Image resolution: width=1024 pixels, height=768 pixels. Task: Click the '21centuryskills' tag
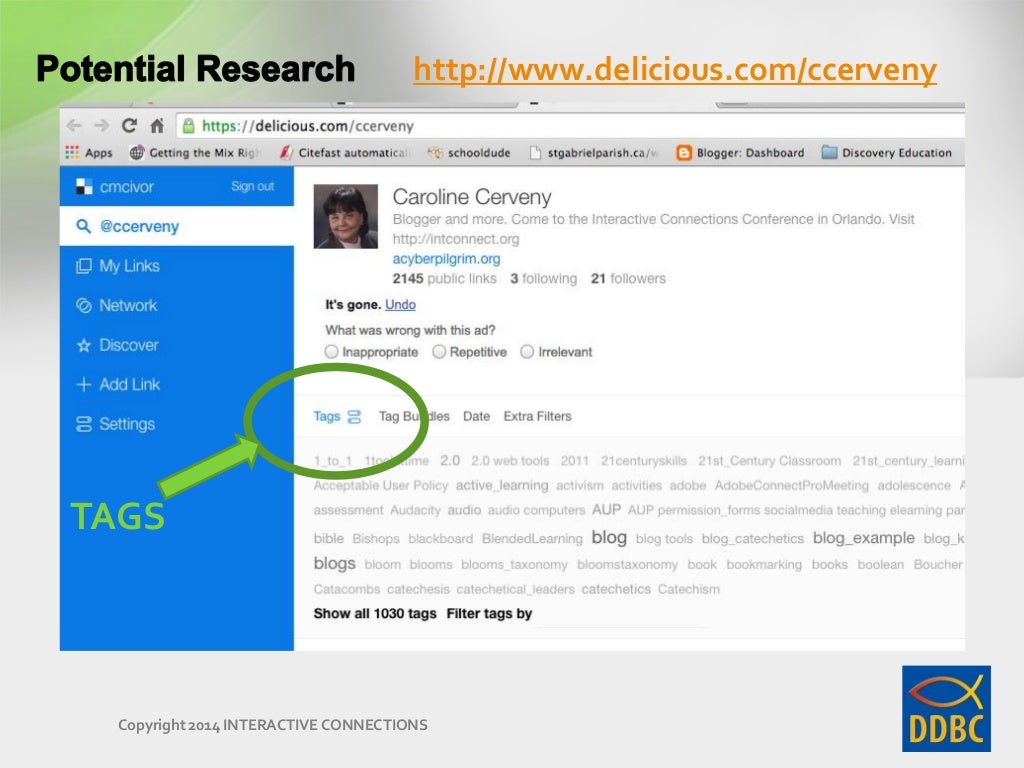644,461
